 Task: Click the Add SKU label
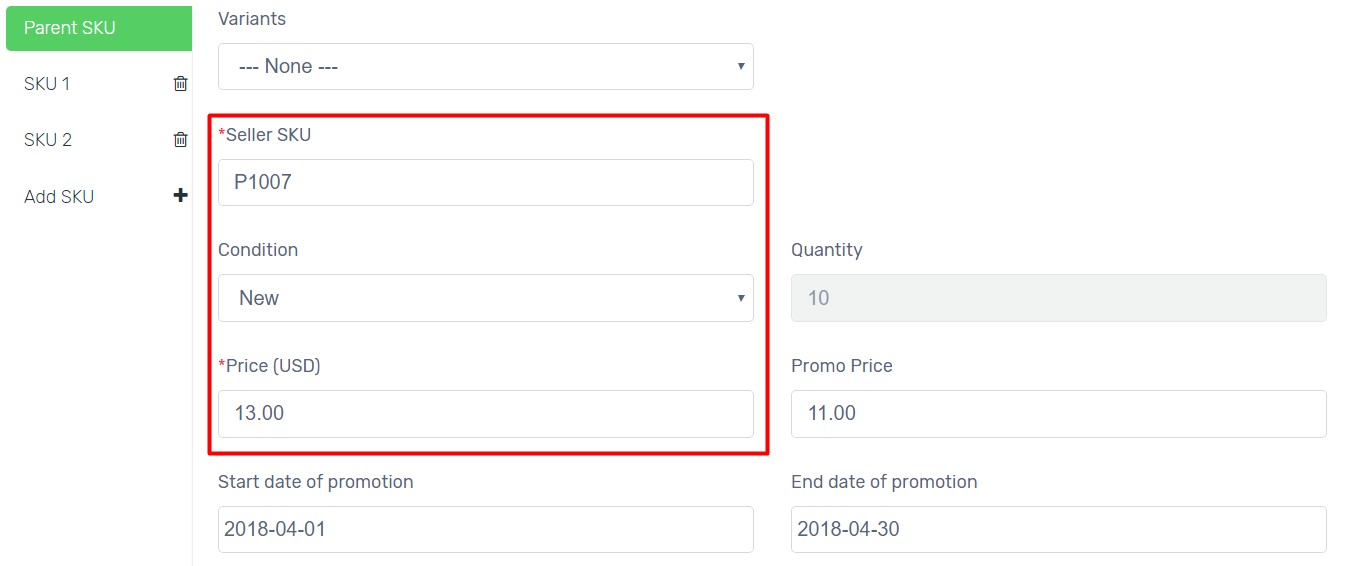pos(59,197)
